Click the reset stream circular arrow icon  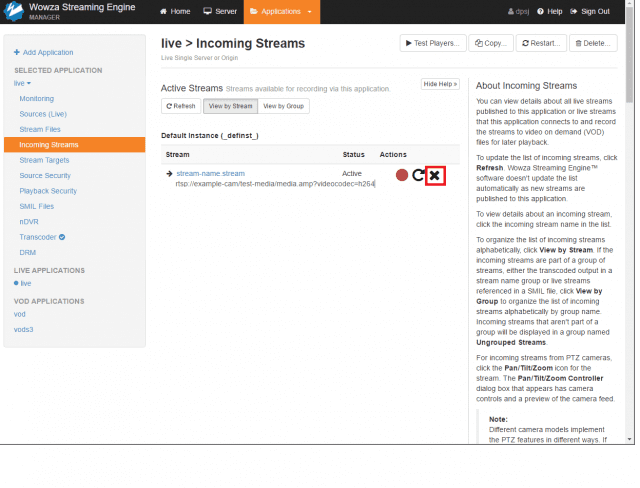click(418, 175)
